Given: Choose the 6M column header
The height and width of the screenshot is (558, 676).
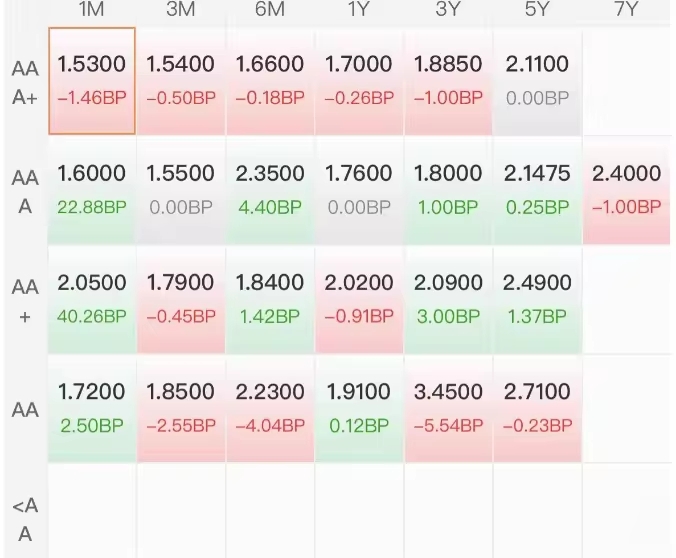Looking at the screenshot, I should (270, 10).
